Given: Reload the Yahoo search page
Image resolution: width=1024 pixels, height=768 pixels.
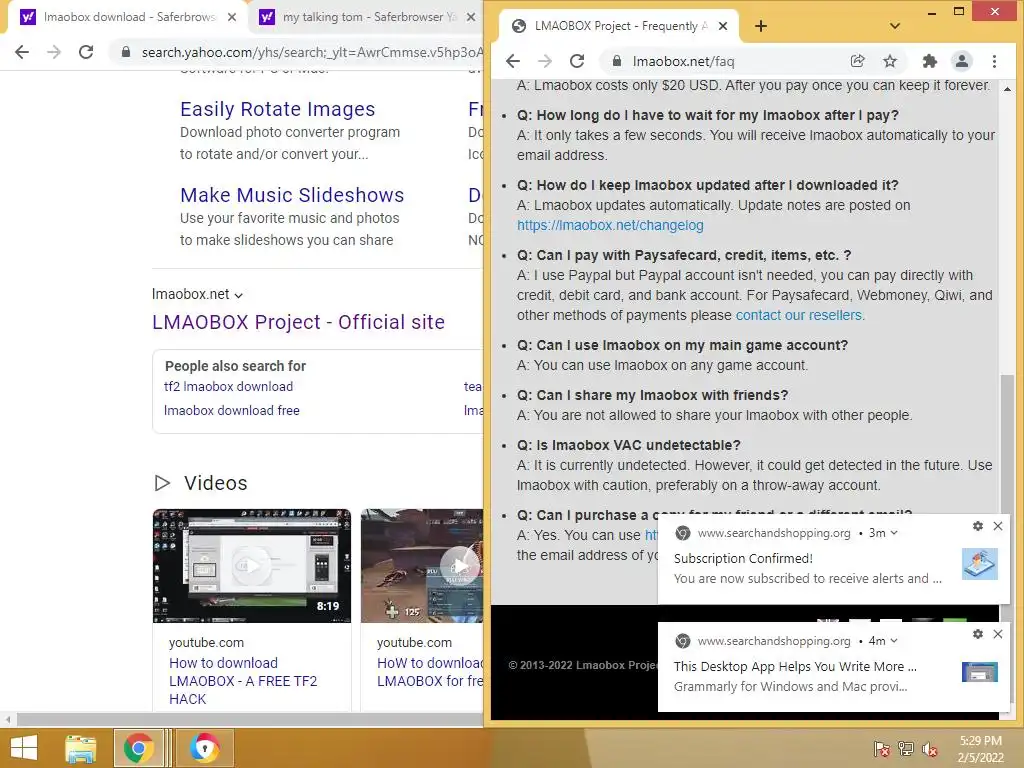Looking at the screenshot, I should 86,52.
